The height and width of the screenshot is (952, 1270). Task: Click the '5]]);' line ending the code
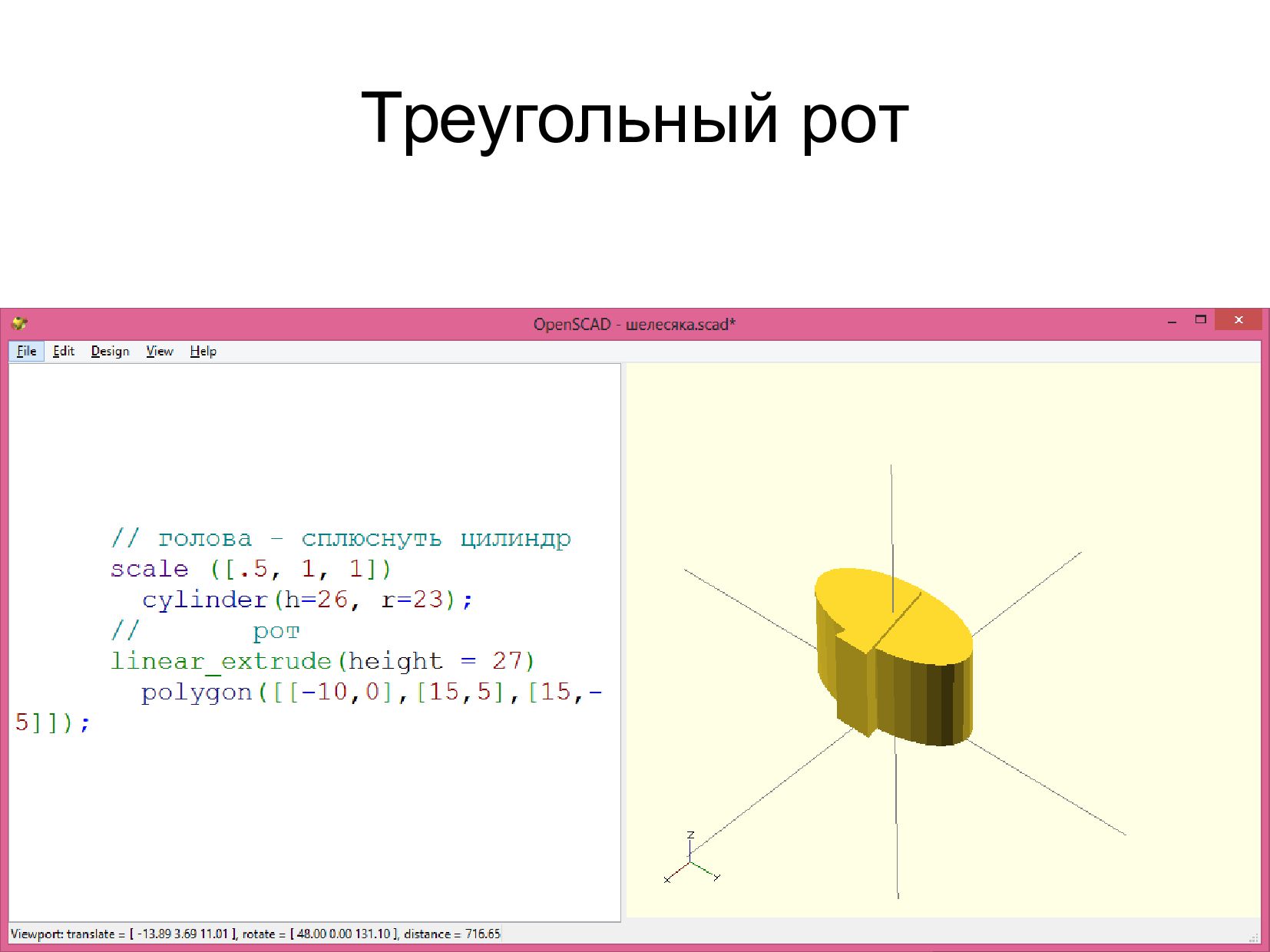52,723
